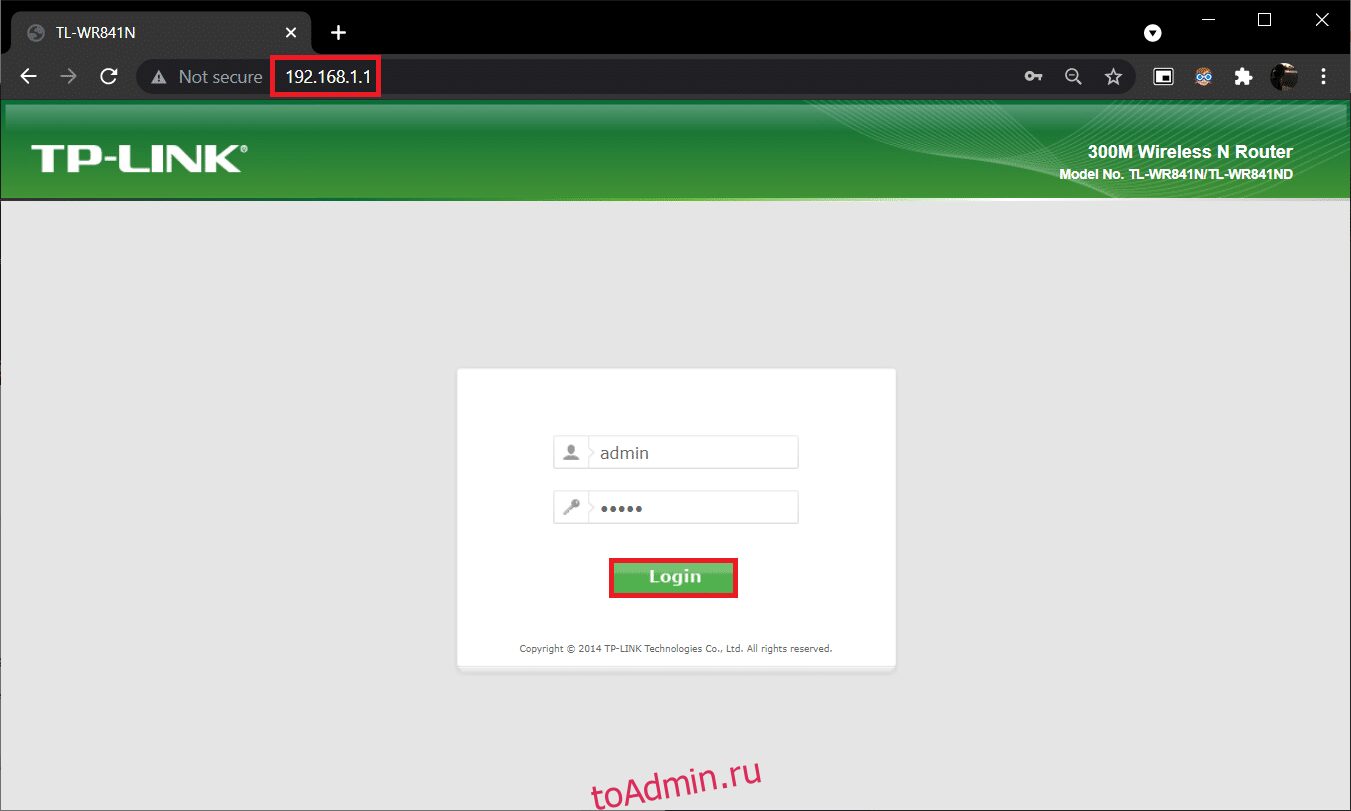Click the user silhouette icon beside username

(x=571, y=452)
